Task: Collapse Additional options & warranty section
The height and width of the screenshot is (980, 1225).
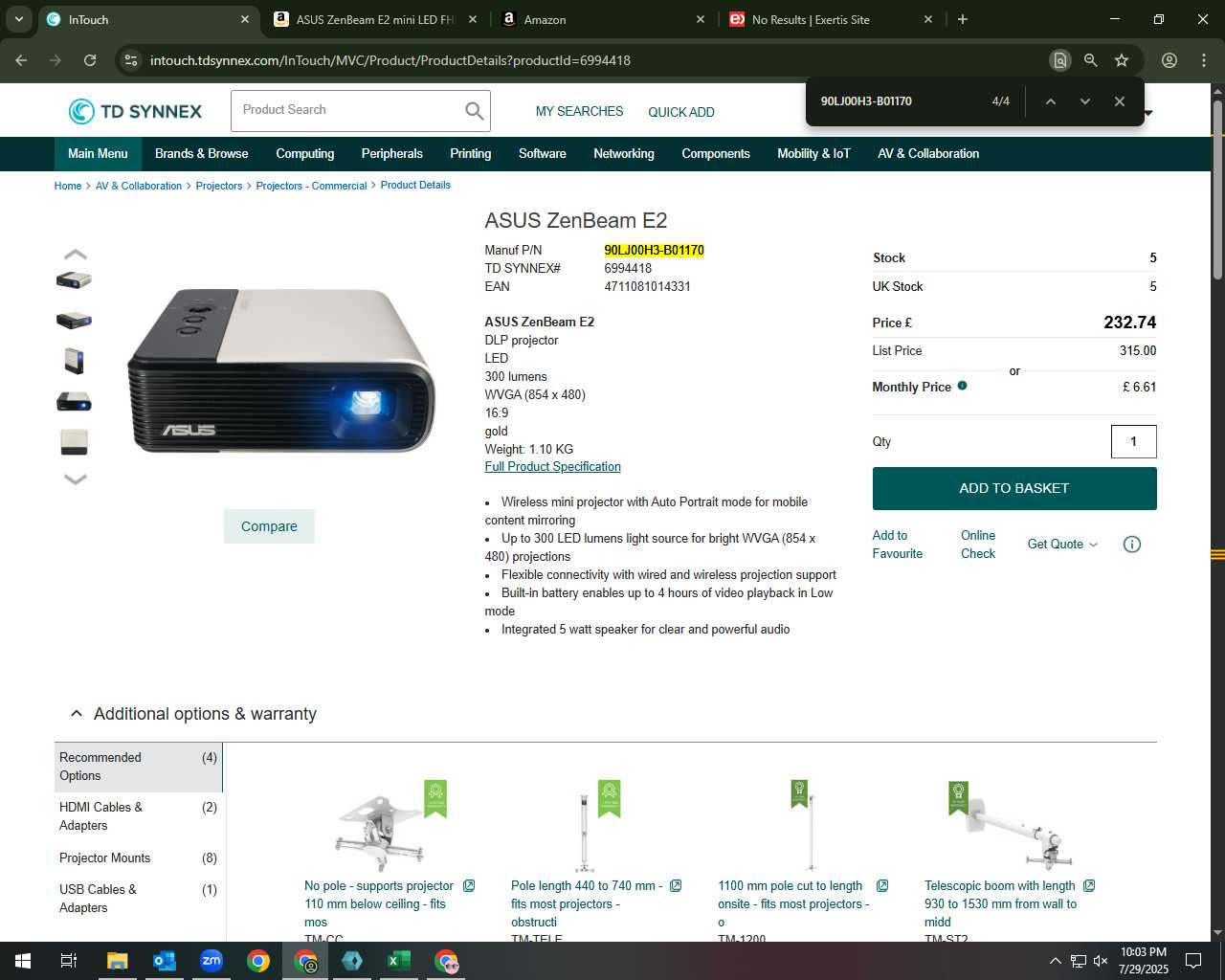Action: click(77, 714)
